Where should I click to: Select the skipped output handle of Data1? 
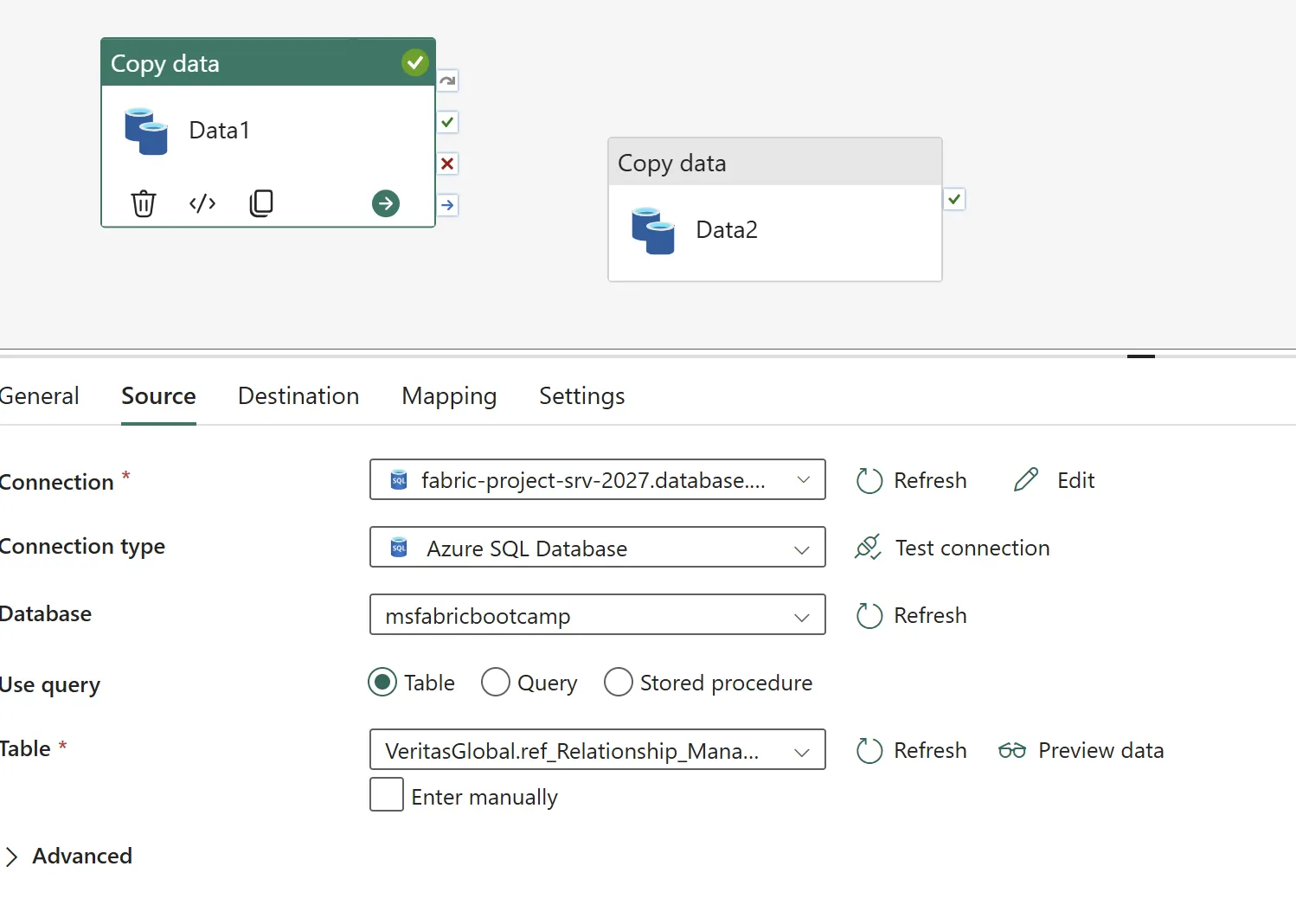click(447, 80)
